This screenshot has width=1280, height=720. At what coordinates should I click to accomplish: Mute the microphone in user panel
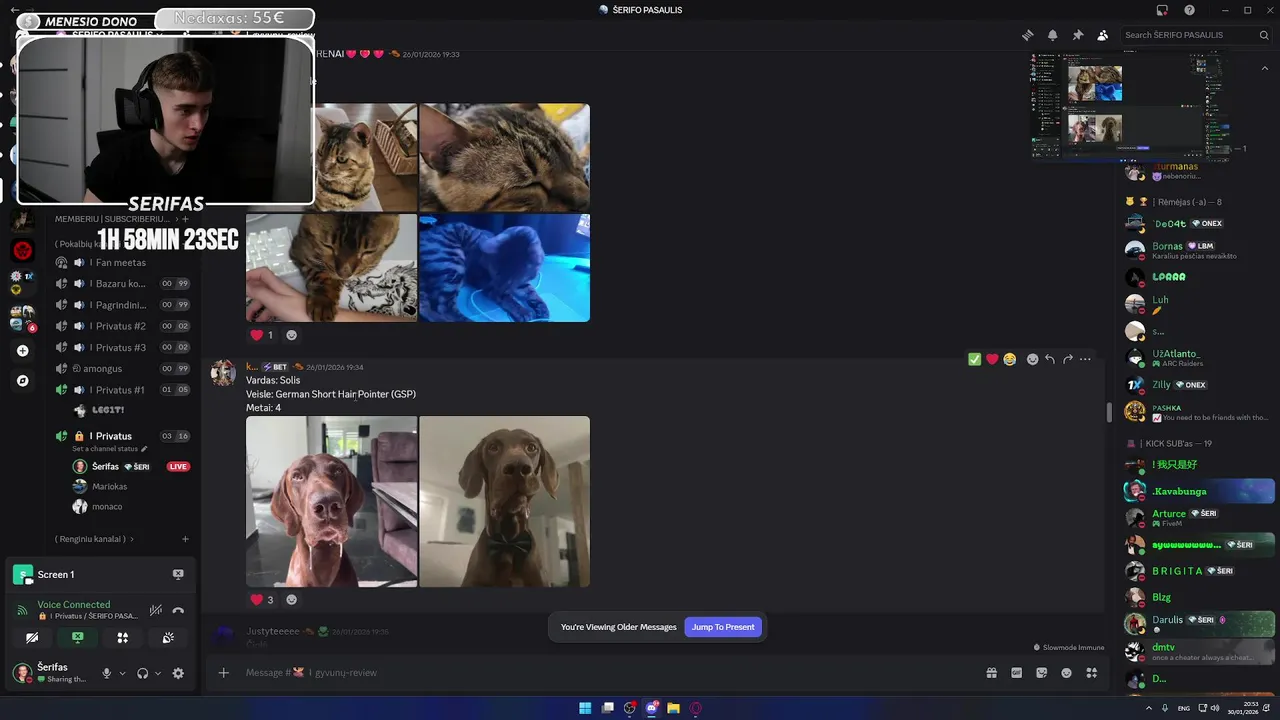coord(106,673)
